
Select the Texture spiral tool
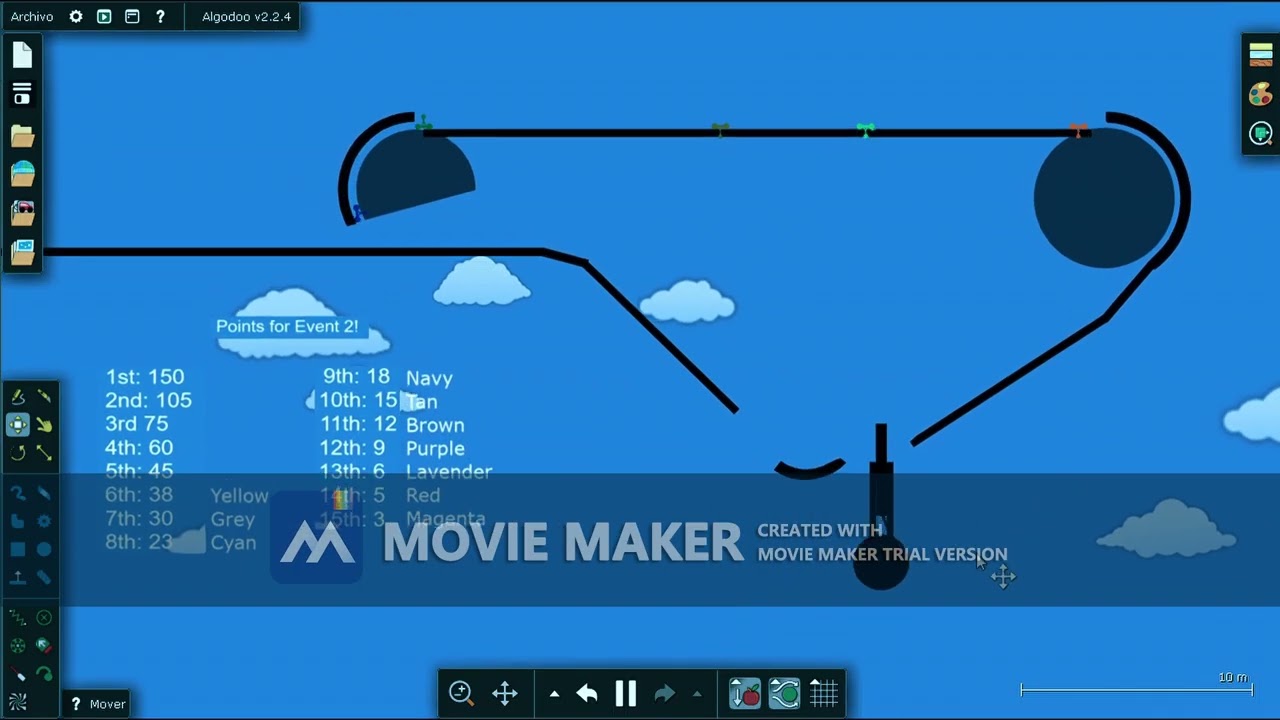coord(18,701)
